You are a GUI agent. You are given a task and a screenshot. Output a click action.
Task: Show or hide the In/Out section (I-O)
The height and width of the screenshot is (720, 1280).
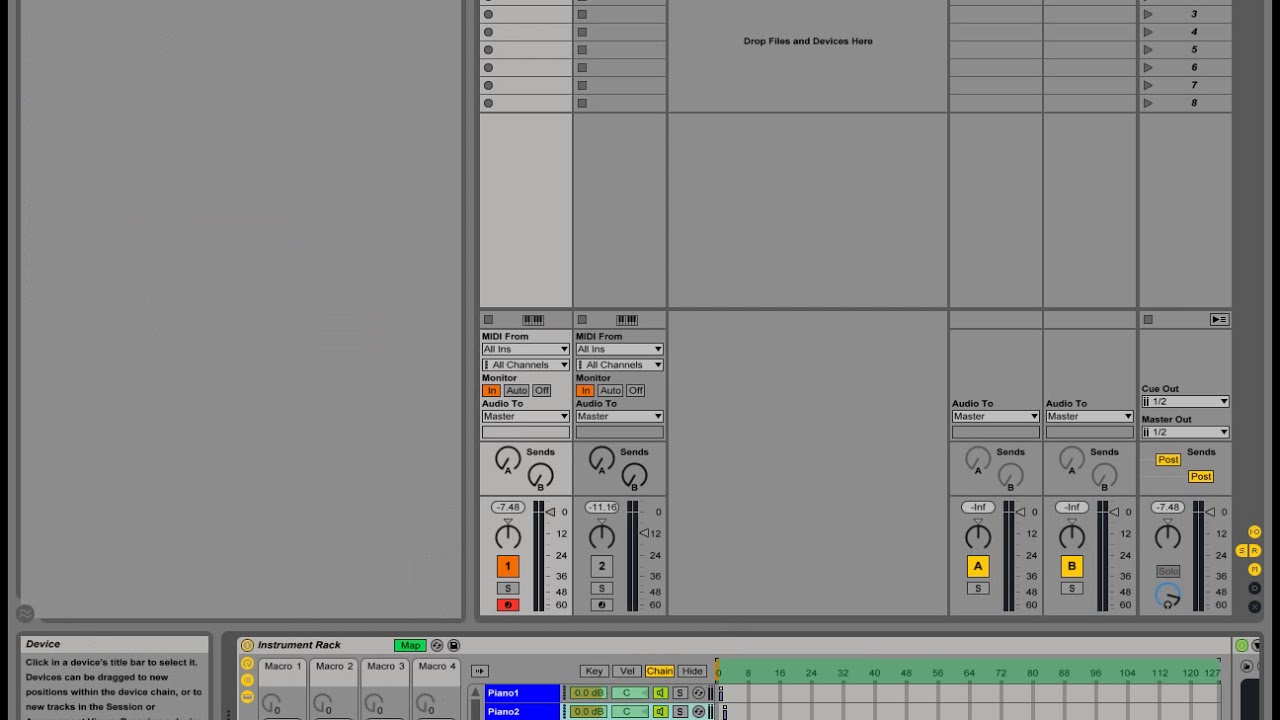(1255, 532)
